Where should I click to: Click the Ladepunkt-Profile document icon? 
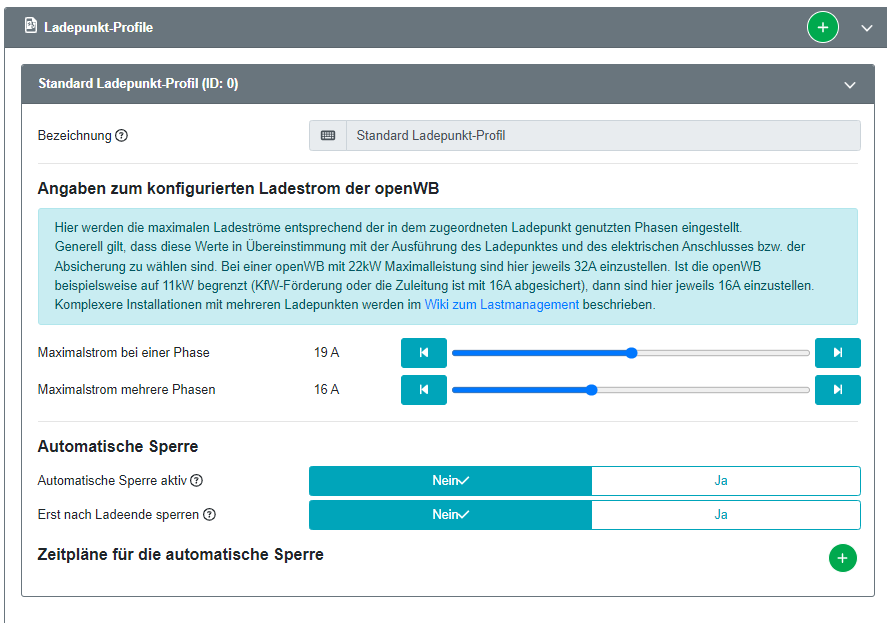pyautogui.click(x=31, y=25)
